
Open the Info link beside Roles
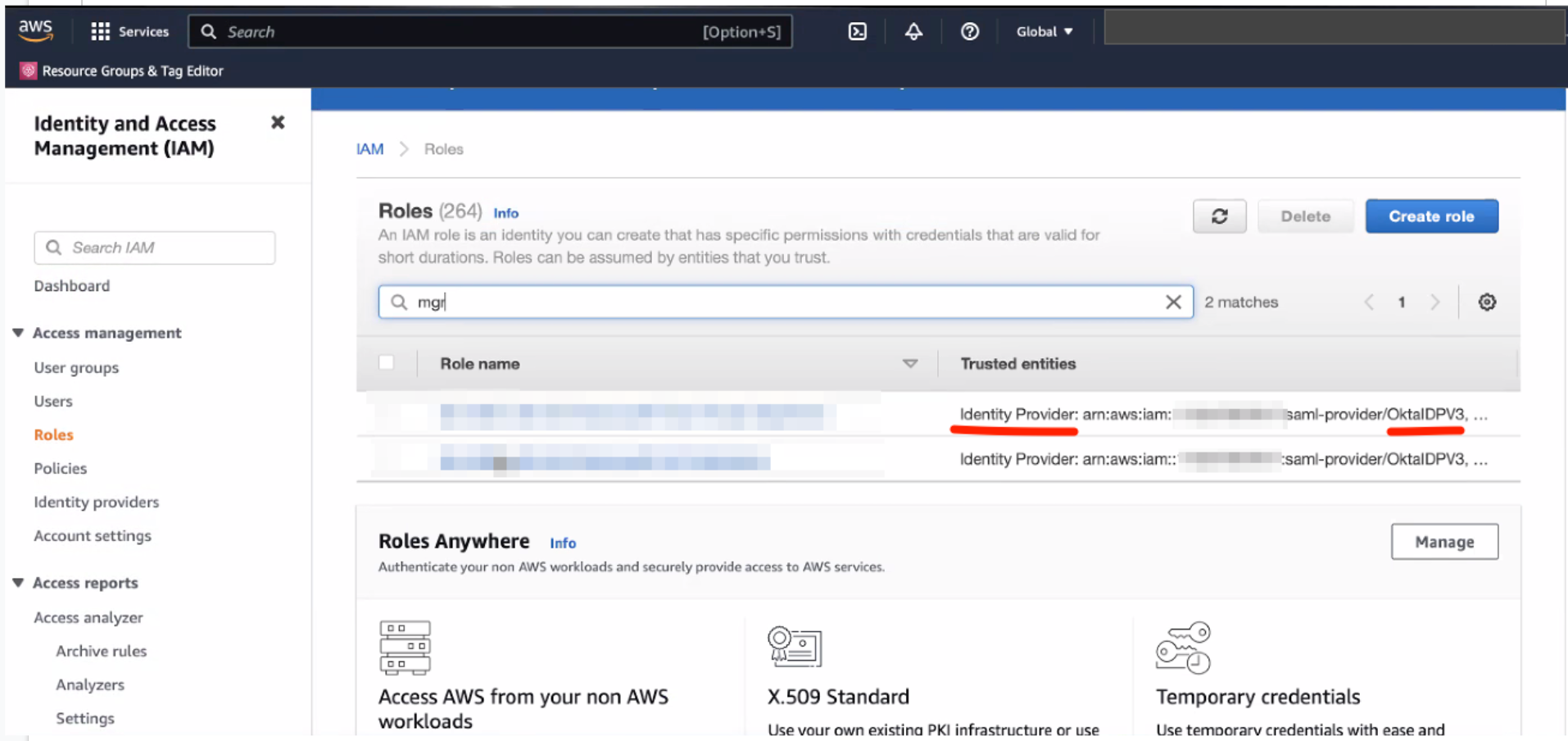[x=505, y=213]
